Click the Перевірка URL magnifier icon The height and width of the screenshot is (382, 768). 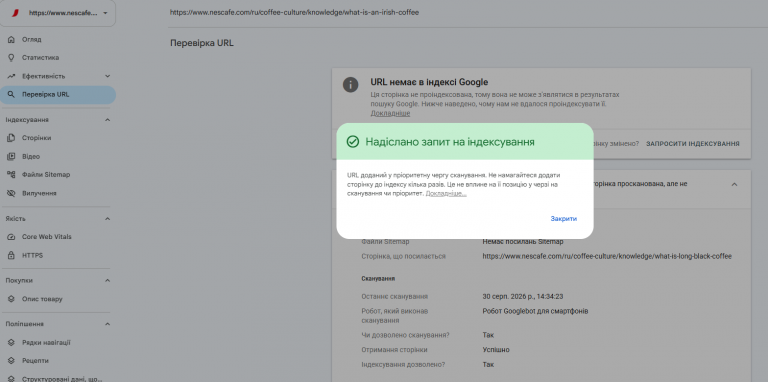[11, 95]
